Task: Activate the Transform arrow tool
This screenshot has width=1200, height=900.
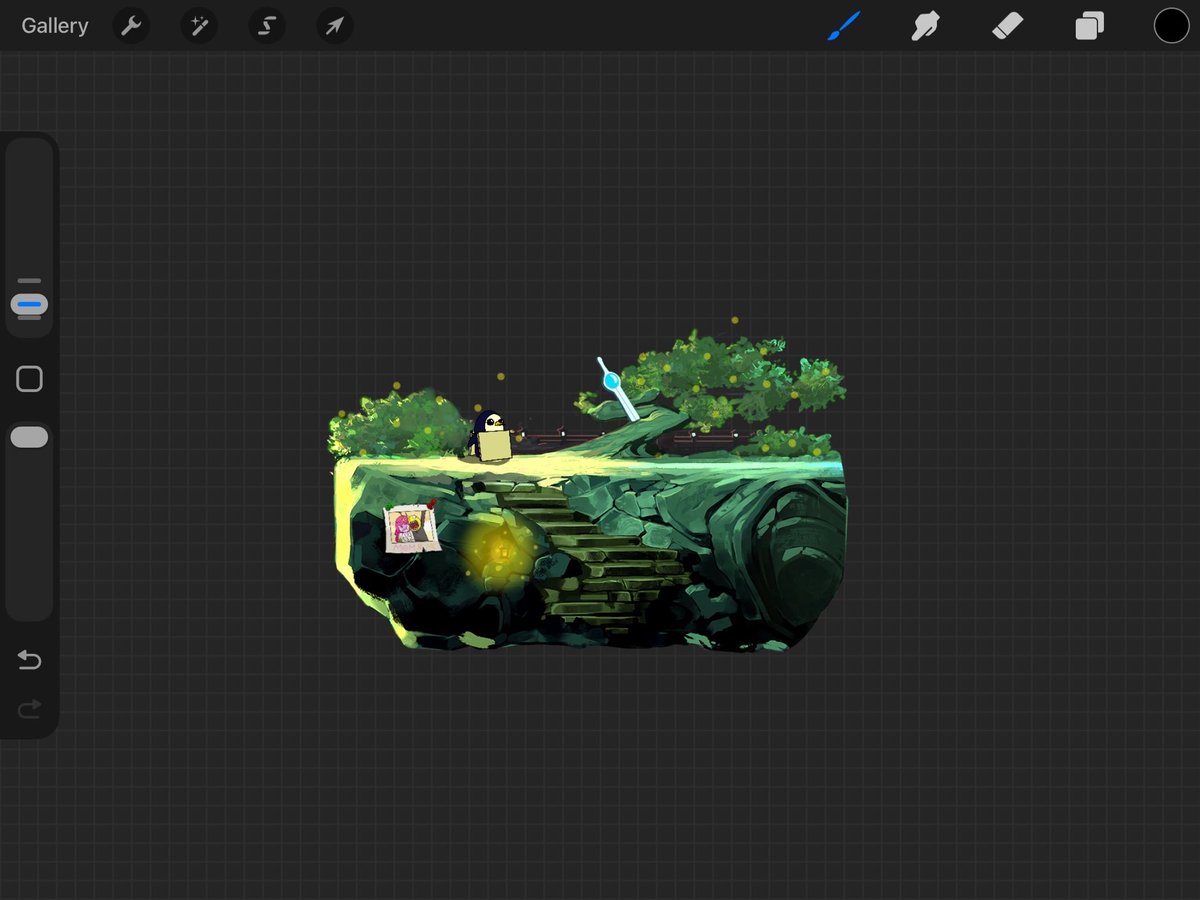Action: tap(335, 26)
